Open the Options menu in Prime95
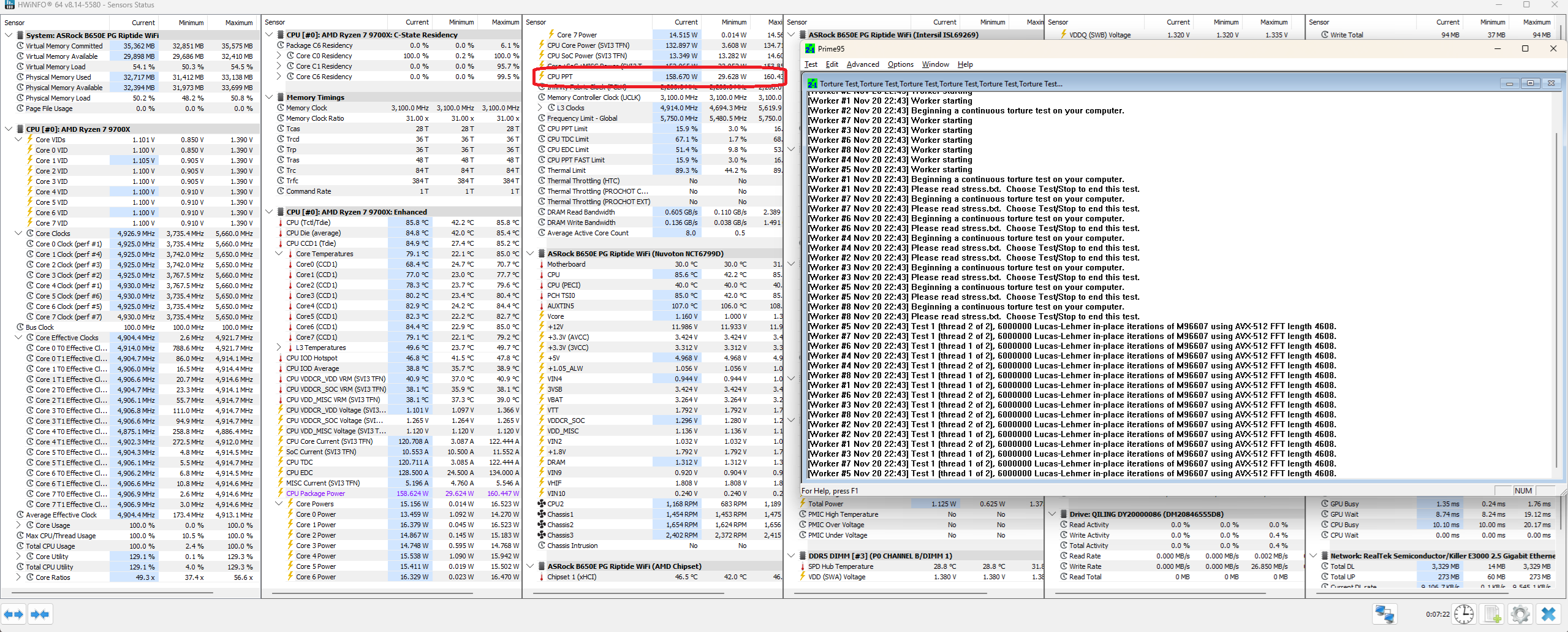This screenshot has width=1568, height=632. (901, 64)
